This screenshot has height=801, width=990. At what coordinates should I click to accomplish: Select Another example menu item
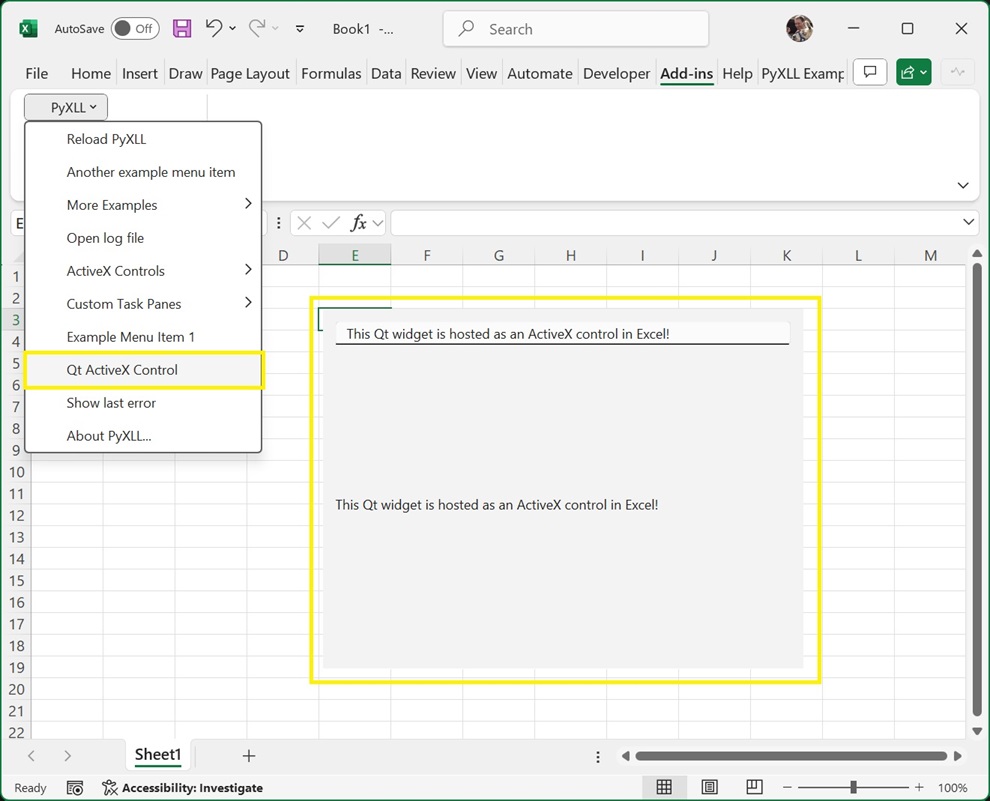click(x=143, y=172)
